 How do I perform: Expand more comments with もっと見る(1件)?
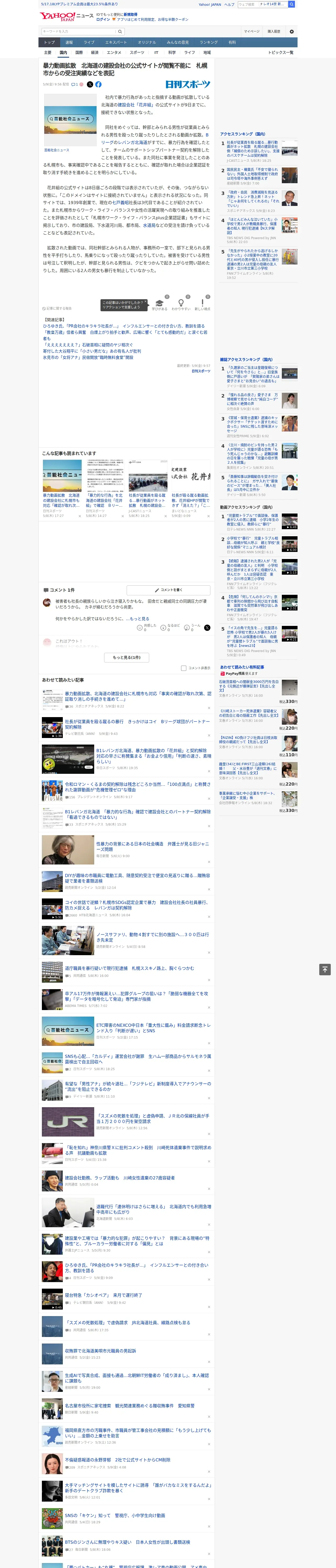click(x=127, y=658)
